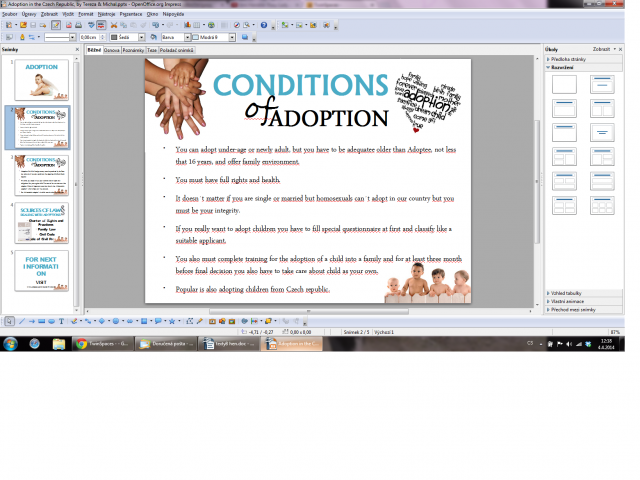
Task: Open the Šedá line color dropdown
Action: 142,38
